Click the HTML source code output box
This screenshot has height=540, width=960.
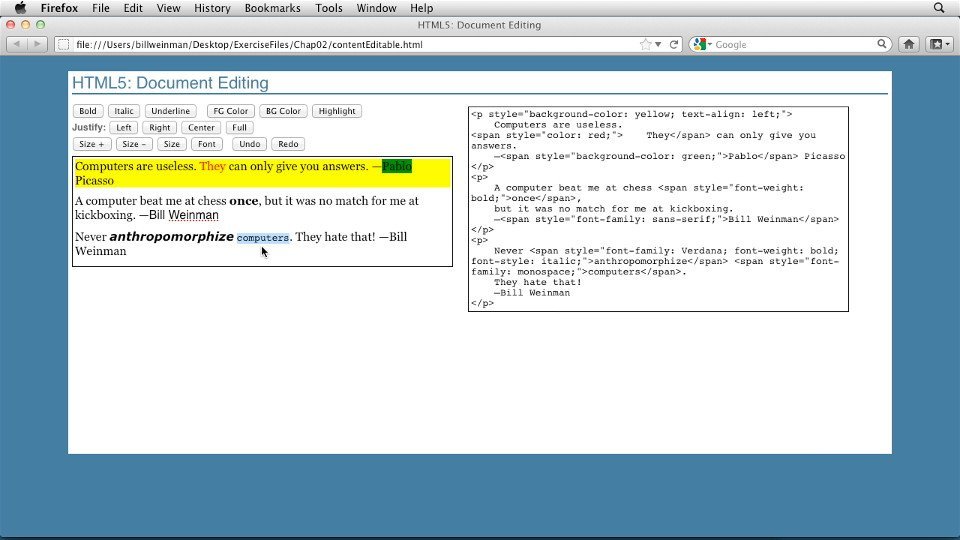(658, 209)
